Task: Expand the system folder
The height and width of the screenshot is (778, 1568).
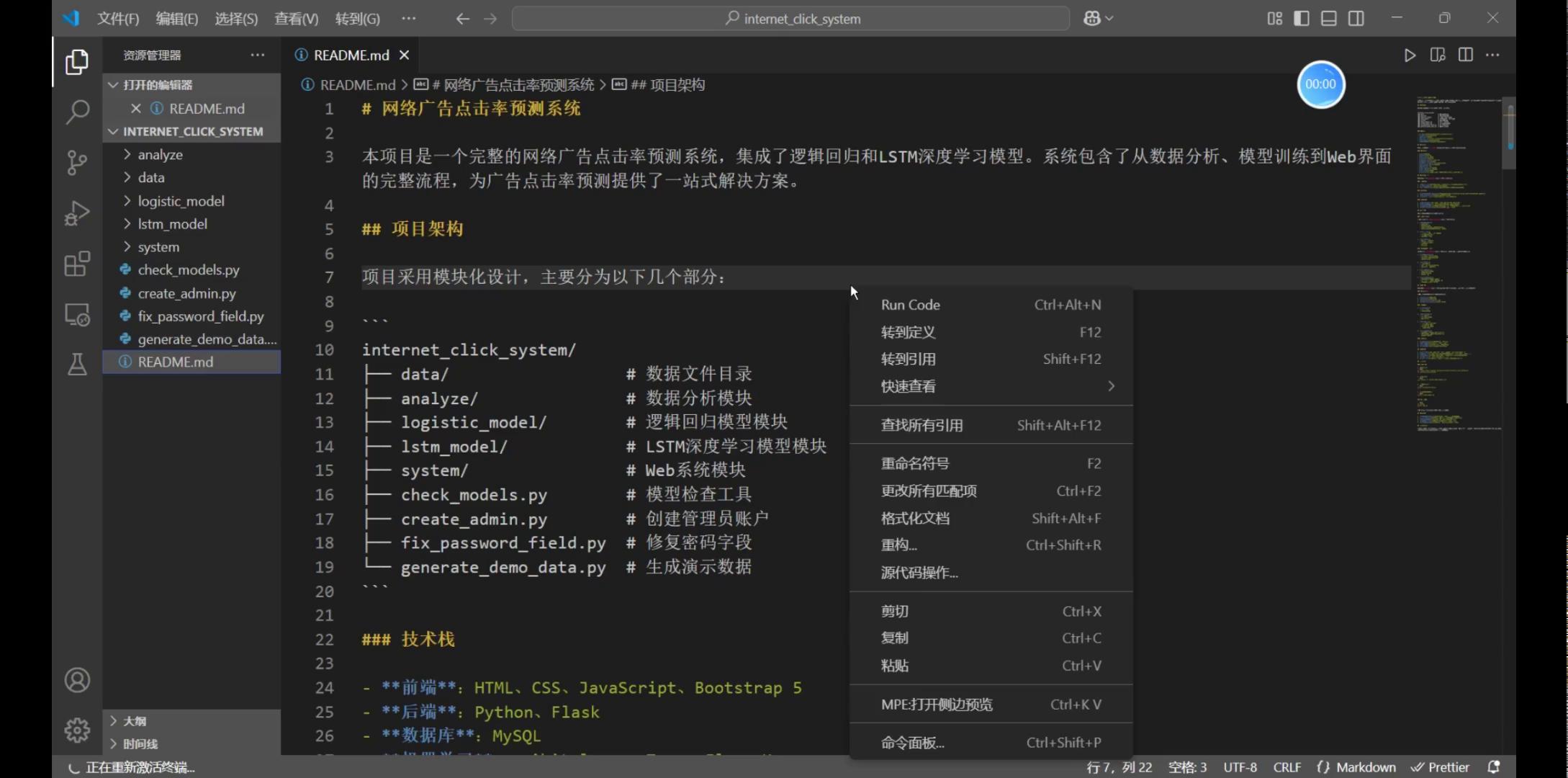Action: pos(192,247)
